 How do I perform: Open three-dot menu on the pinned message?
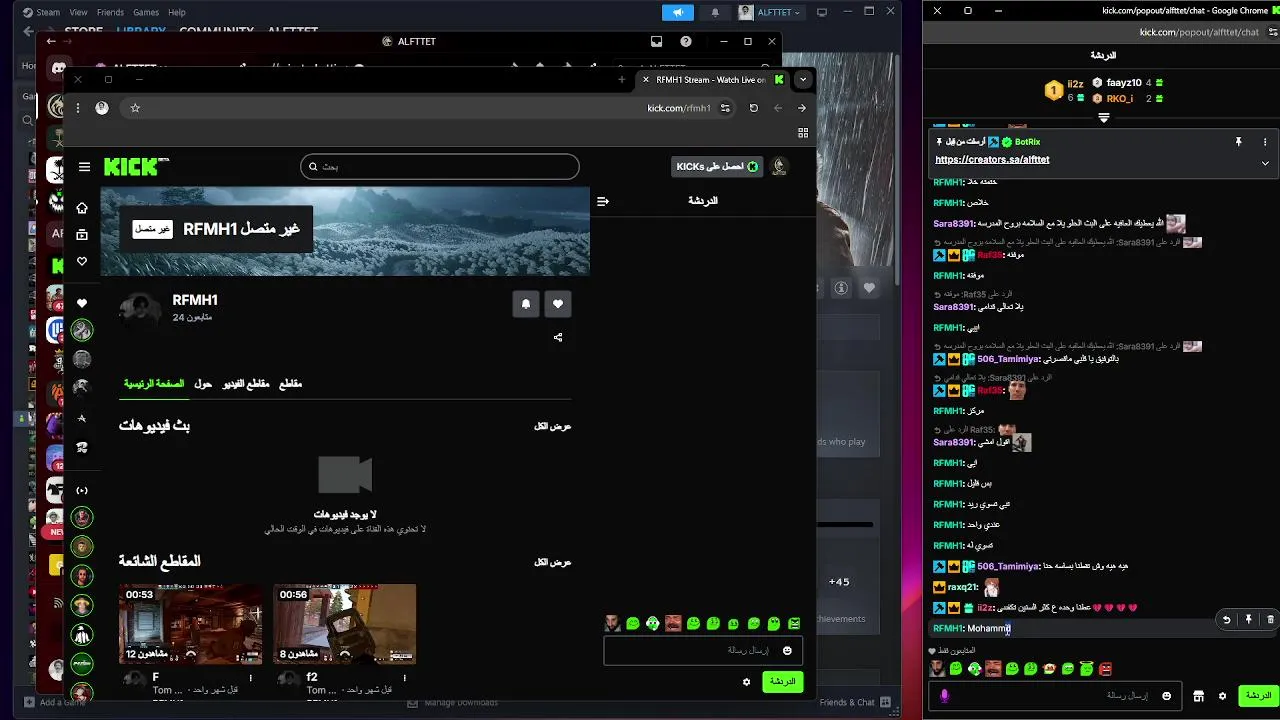[1265, 142]
